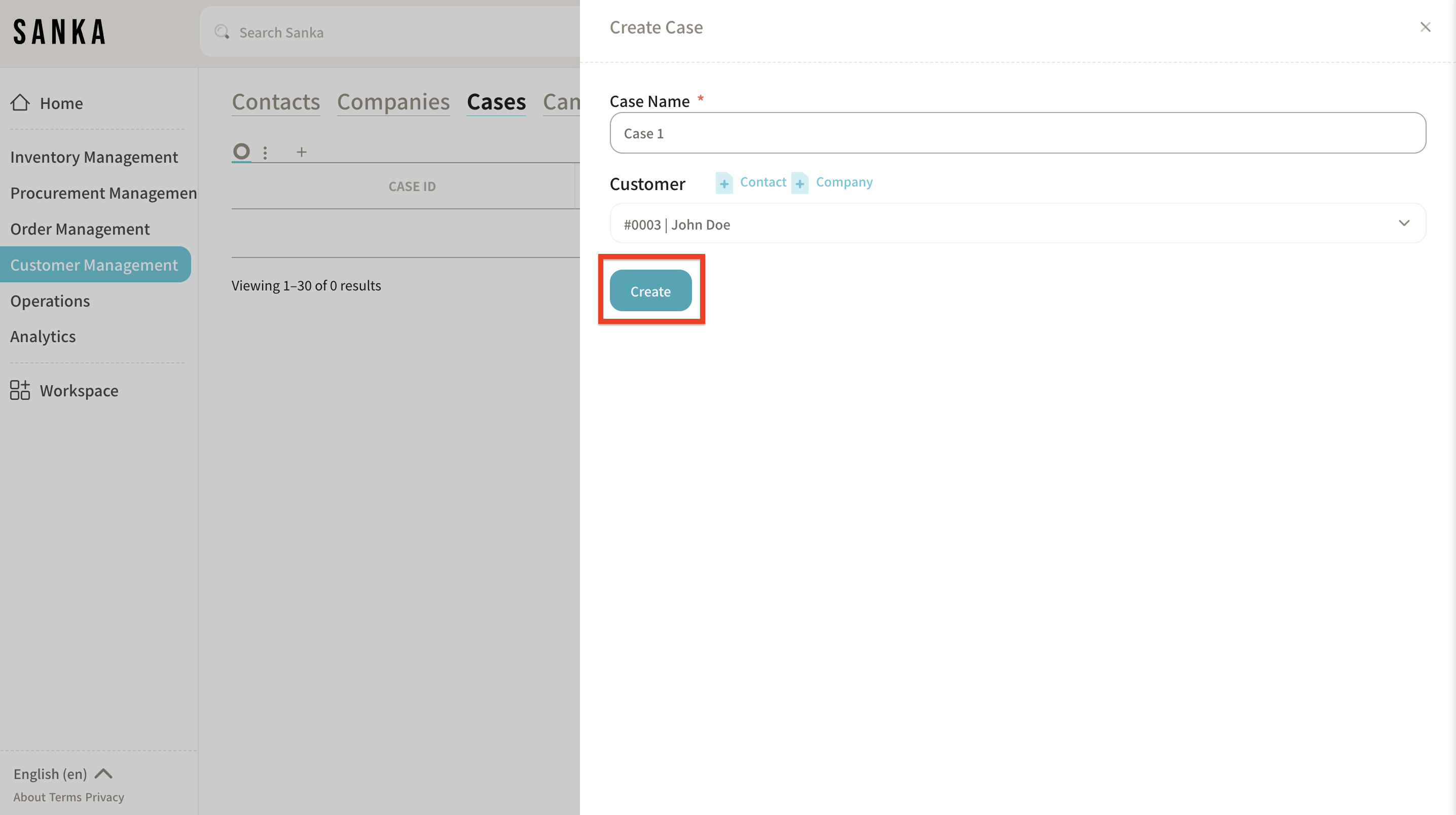Screen dimensions: 1456x815
Task: Click the search magnifier icon
Action: [222, 32]
